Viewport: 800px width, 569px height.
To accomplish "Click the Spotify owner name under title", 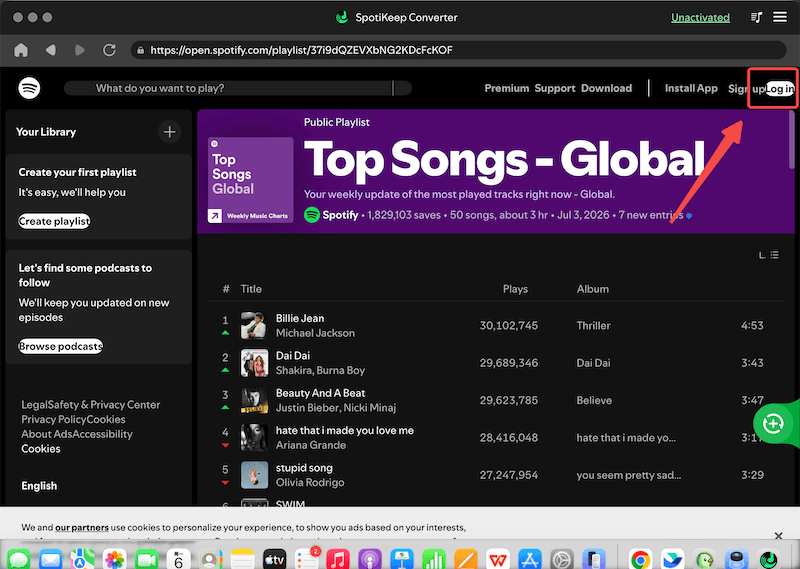I will (340, 215).
